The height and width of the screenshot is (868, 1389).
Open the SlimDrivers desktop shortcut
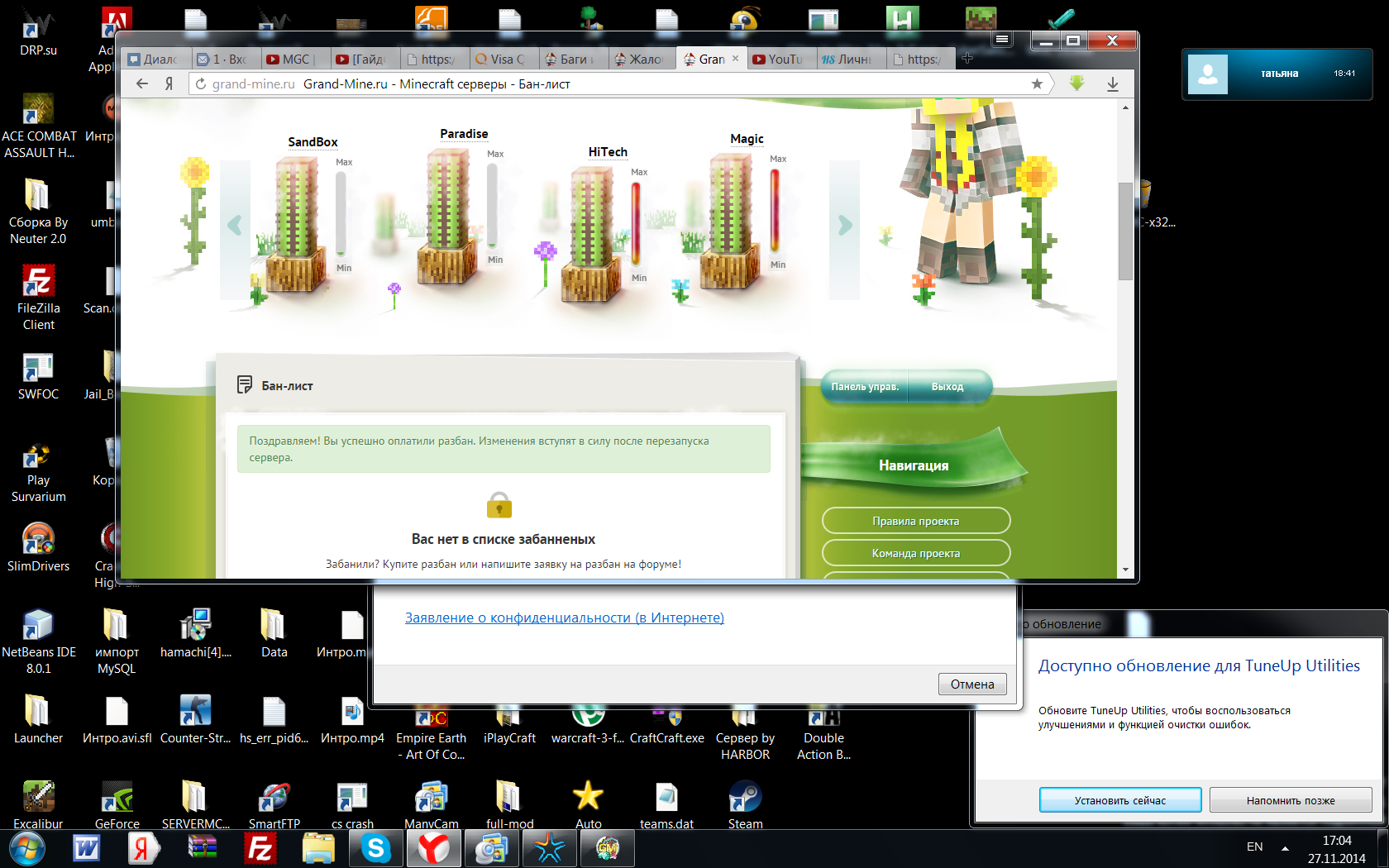coord(39,547)
